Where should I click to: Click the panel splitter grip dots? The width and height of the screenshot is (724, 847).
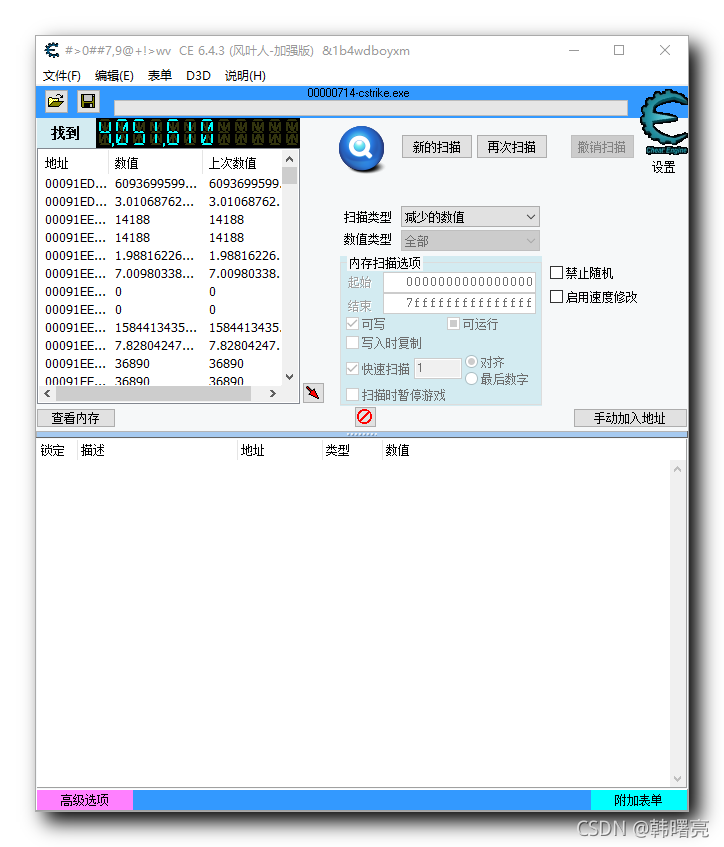point(361,434)
